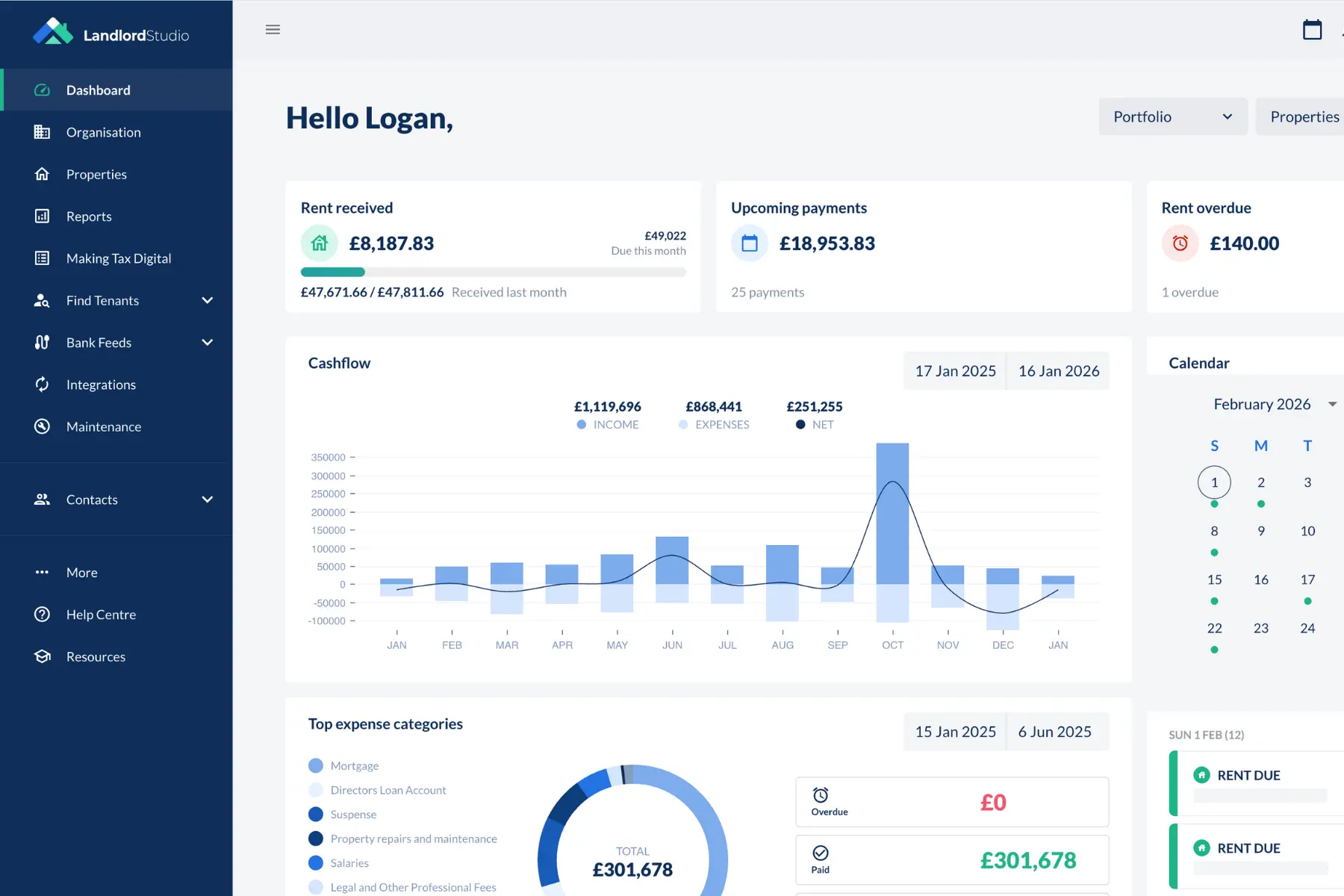The width and height of the screenshot is (1344, 896).
Task: Open the Overdue £0 card
Action: (x=952, y=802)
